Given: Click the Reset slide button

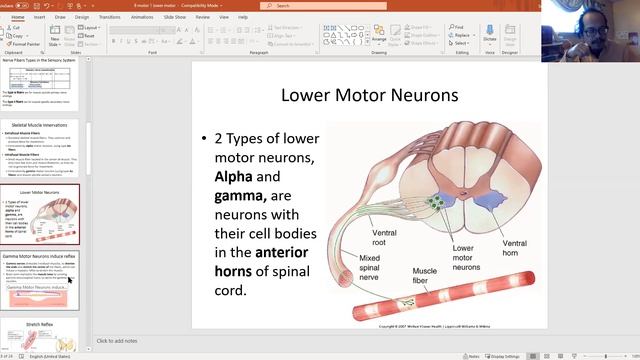Looking at the screenshot, I should pyautogui.click(x=86, y=36).
